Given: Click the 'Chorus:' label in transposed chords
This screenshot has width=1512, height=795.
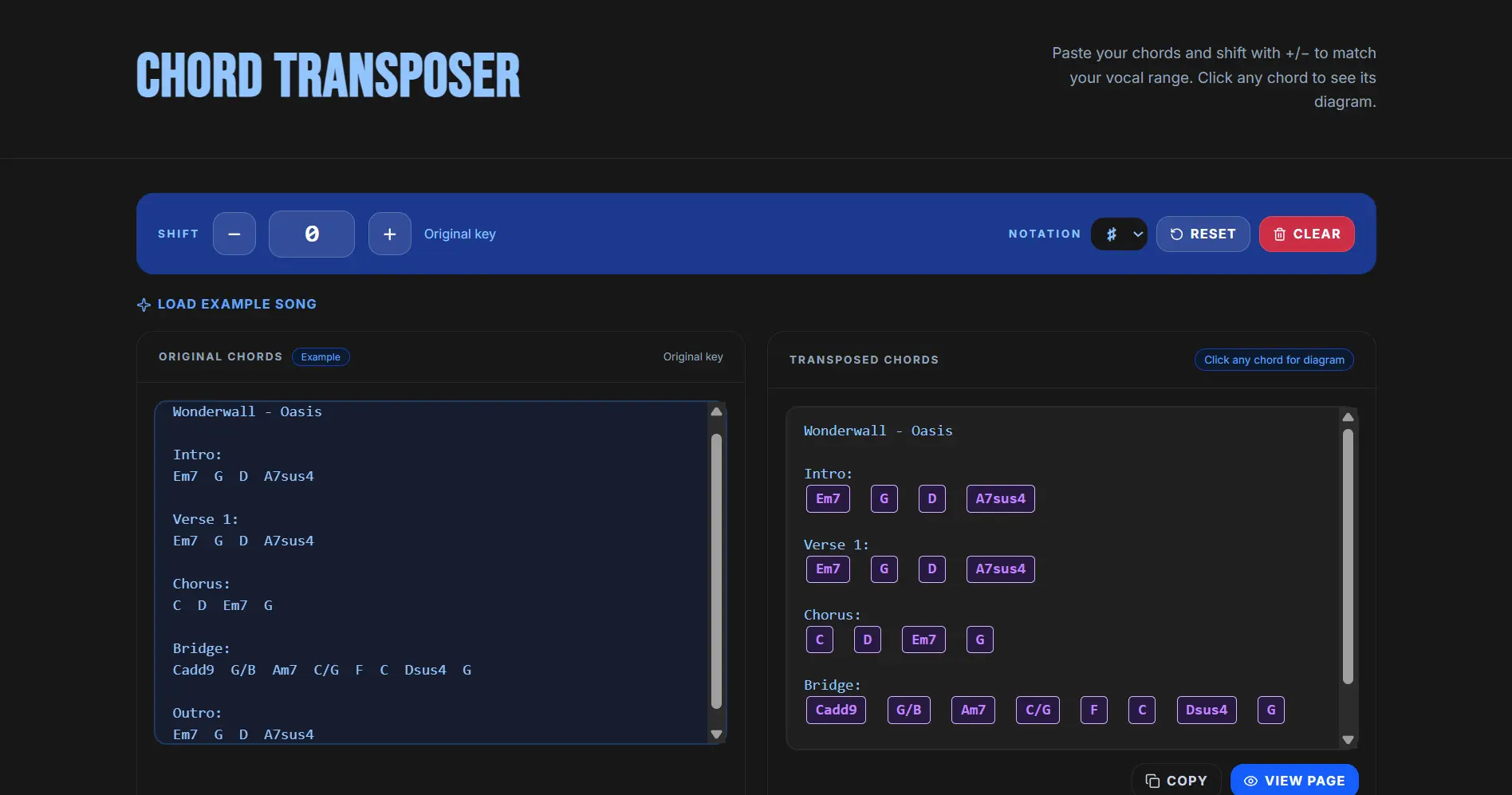Looking at the screenshot, I should pos(833,615).
